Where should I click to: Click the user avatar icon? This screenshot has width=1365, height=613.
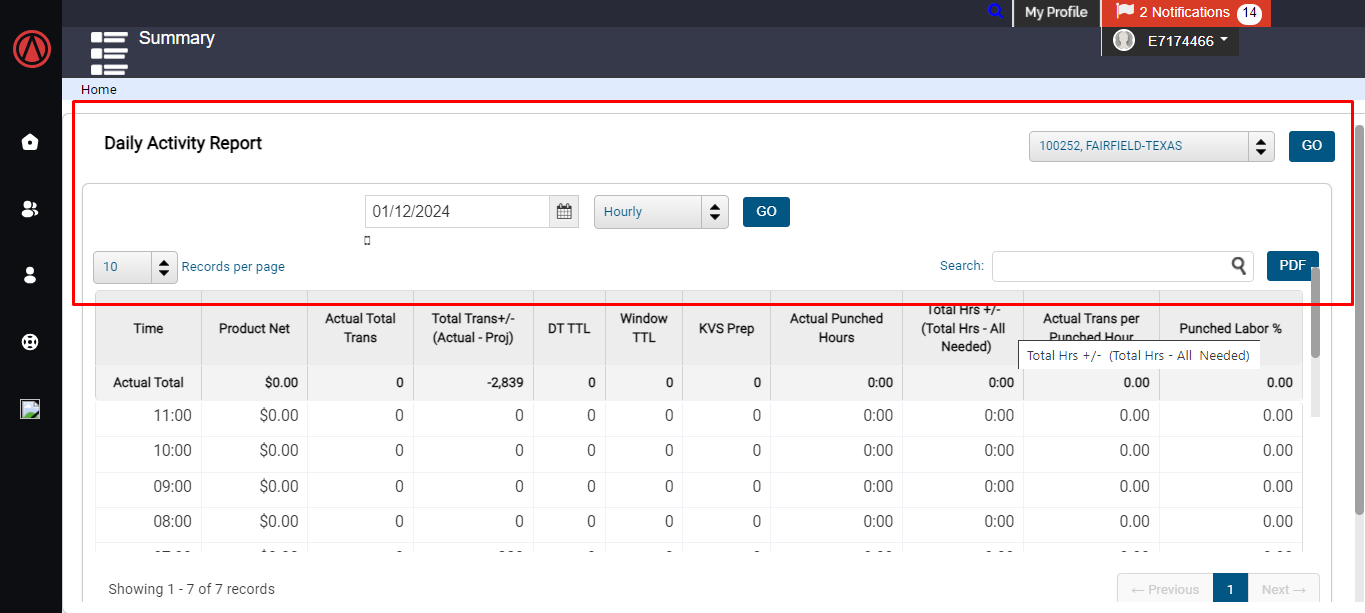1124,40
